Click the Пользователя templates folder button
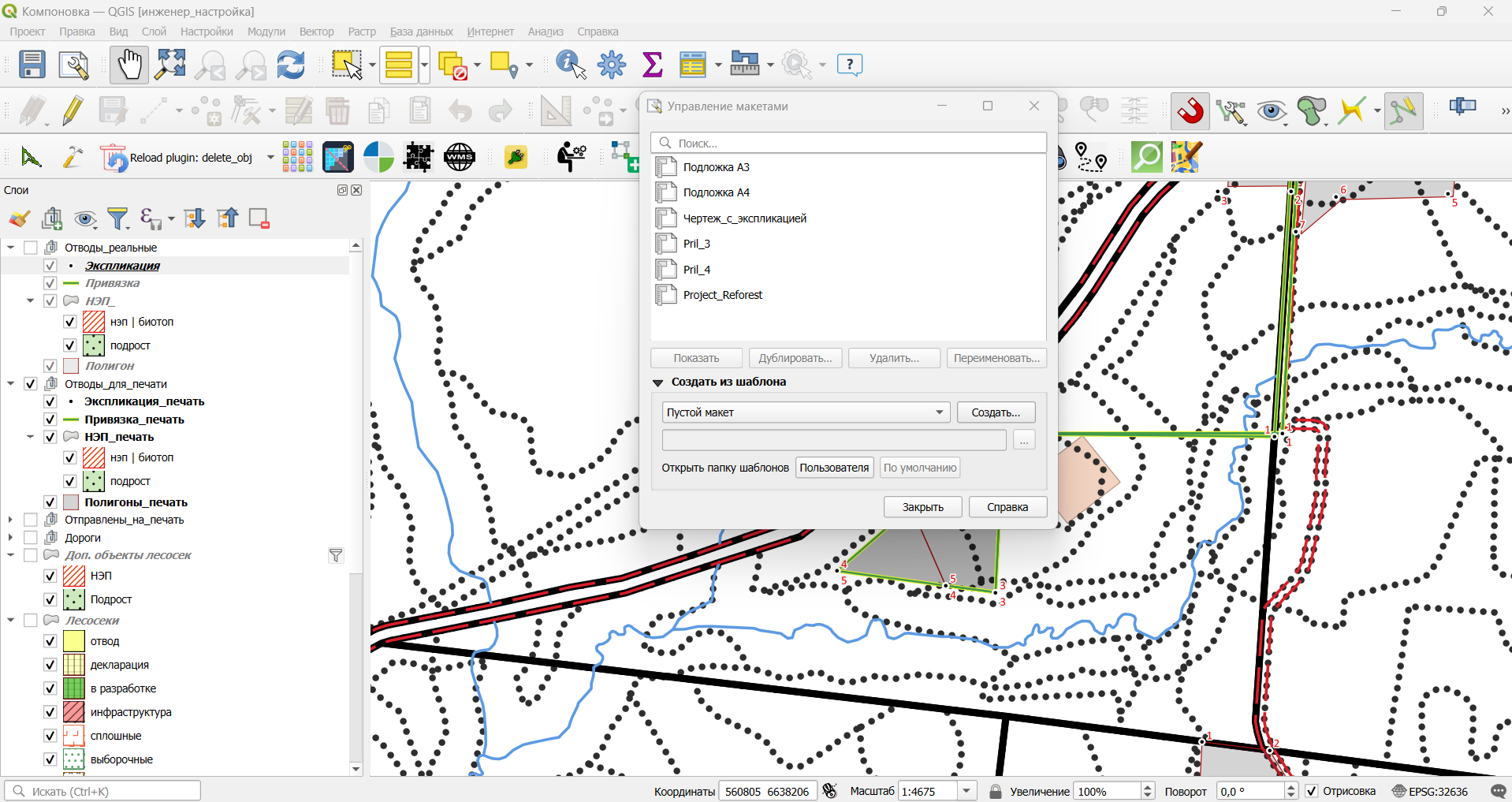The height and width of the screenshot is (802, 1512). click(834, 468)
